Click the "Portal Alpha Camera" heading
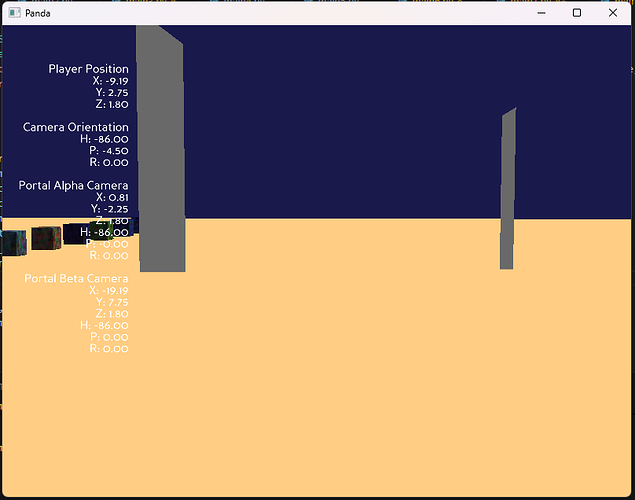The width and height of the screenshot is (635, 500). pos(73,185)
